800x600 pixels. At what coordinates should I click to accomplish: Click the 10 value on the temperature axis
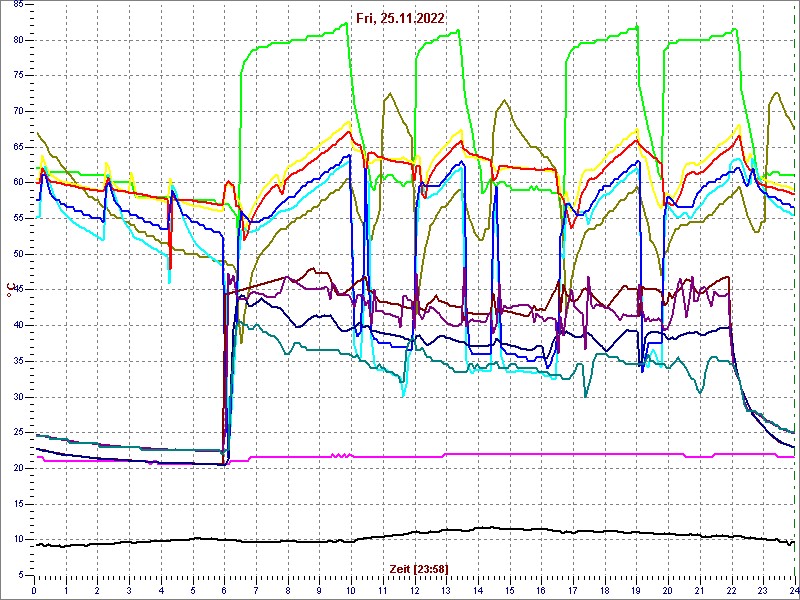coord(17,540)
